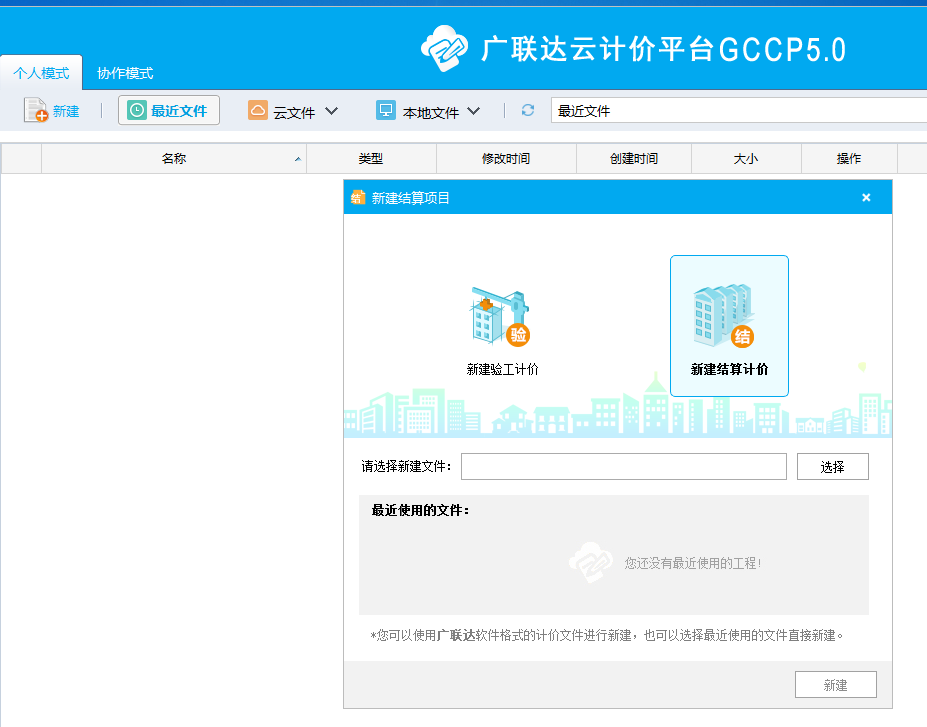Click the 选择 browse button
927x727 pixels.
(832, 466)
